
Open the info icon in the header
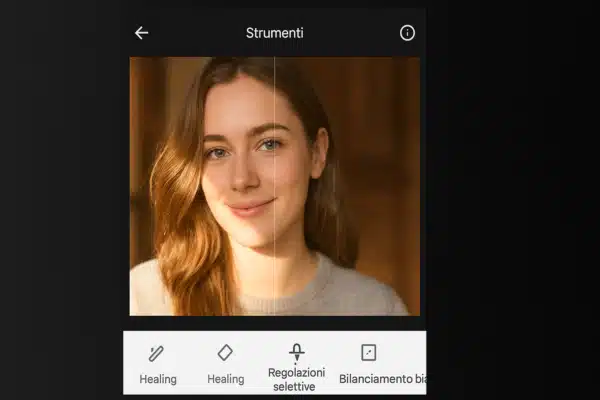[x=407, y=33]
